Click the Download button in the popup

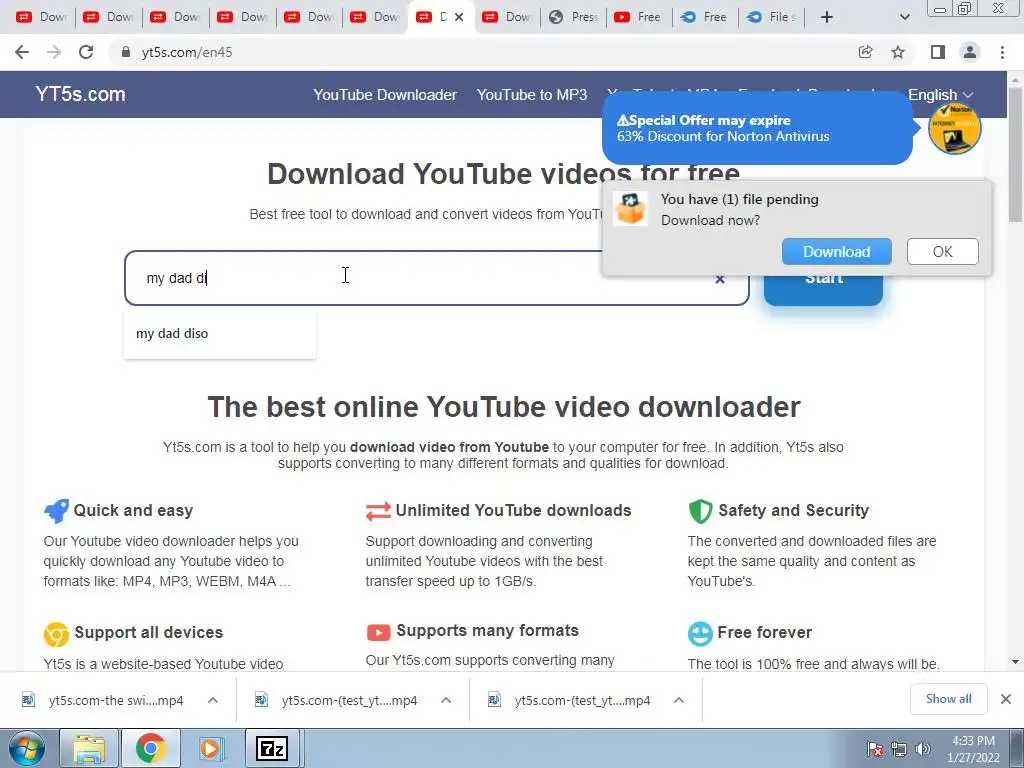pos(837,251)
